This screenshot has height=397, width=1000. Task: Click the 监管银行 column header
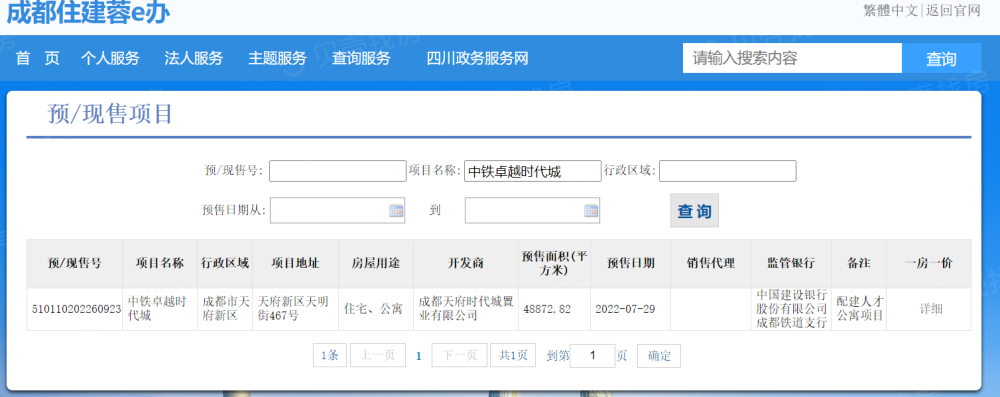click(791, 264)
